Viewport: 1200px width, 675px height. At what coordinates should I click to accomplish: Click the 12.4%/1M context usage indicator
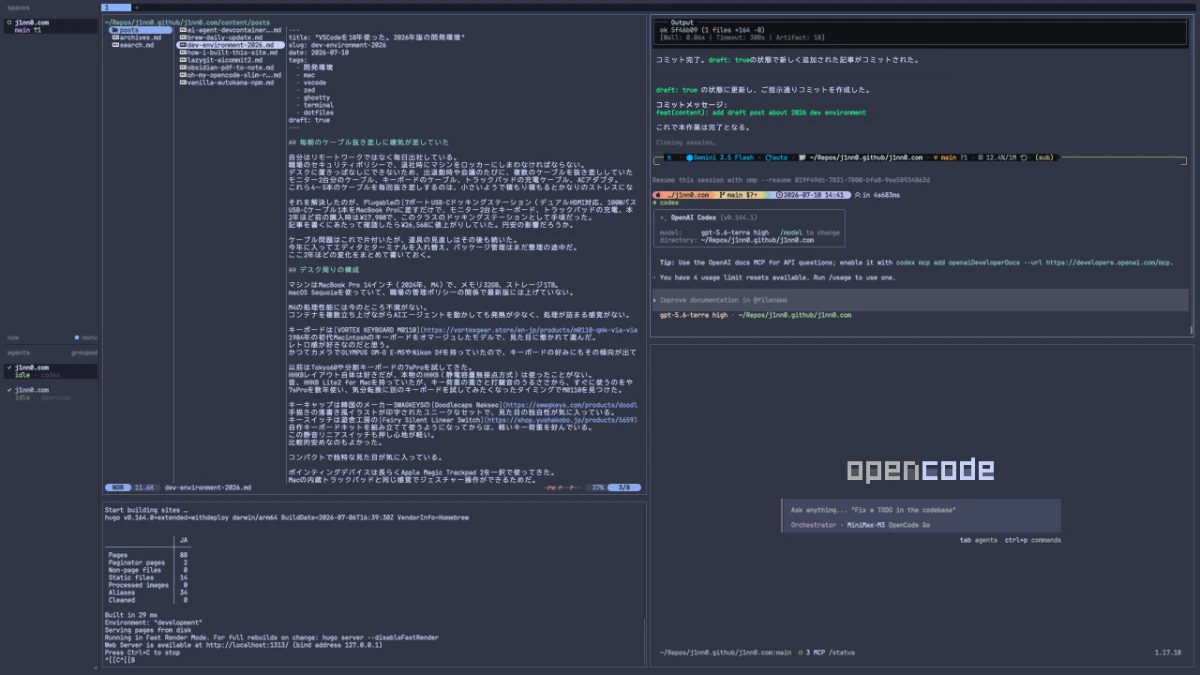(x=1001, y=158)
